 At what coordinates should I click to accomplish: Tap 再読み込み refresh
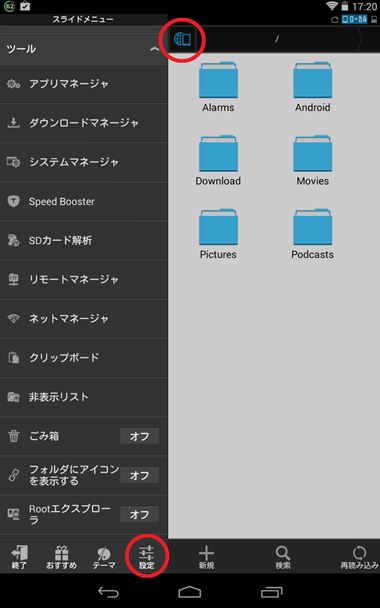pyautogui.click(x=359, y=557)
